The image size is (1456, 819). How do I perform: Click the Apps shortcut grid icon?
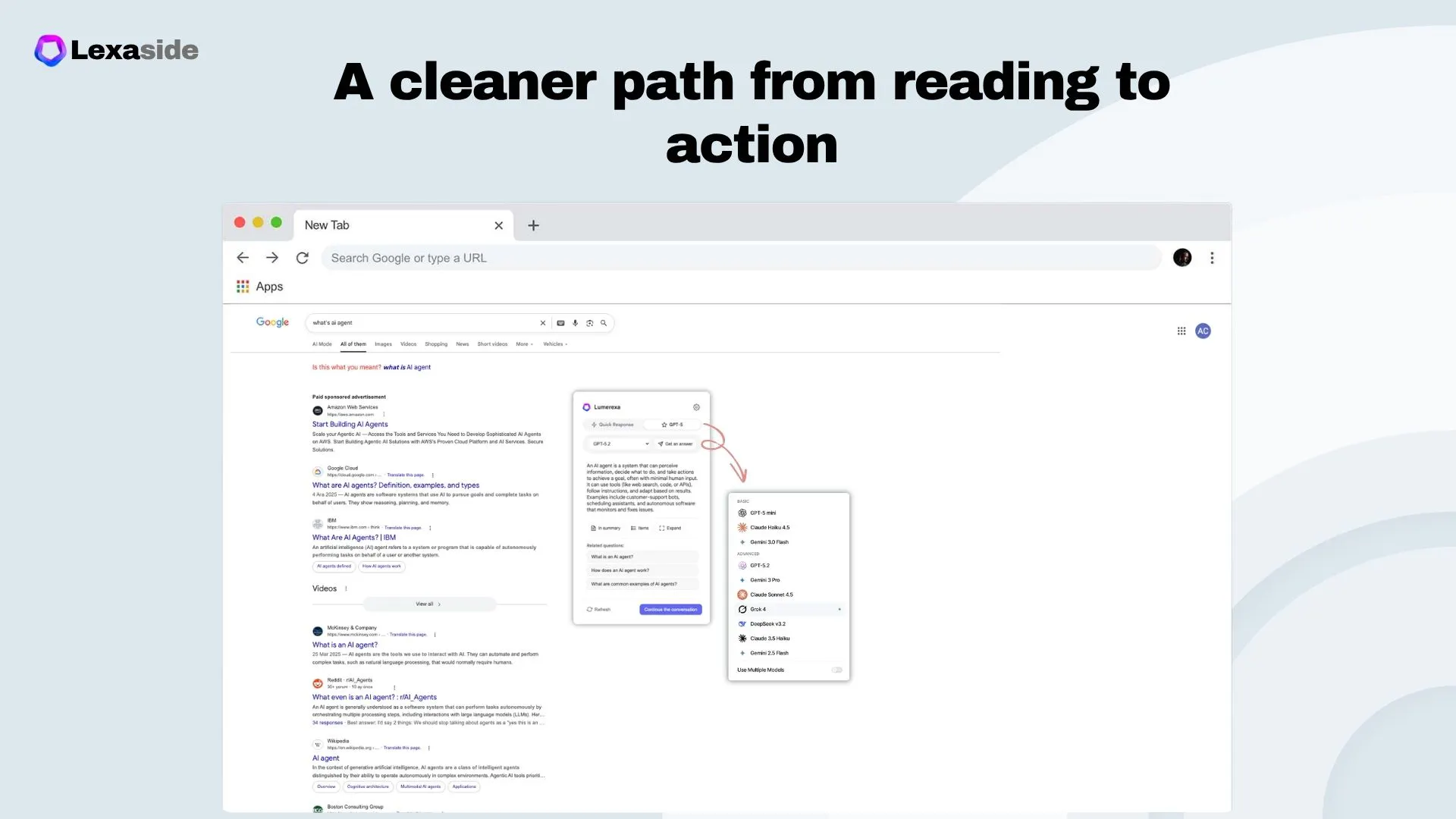[243, 287]
